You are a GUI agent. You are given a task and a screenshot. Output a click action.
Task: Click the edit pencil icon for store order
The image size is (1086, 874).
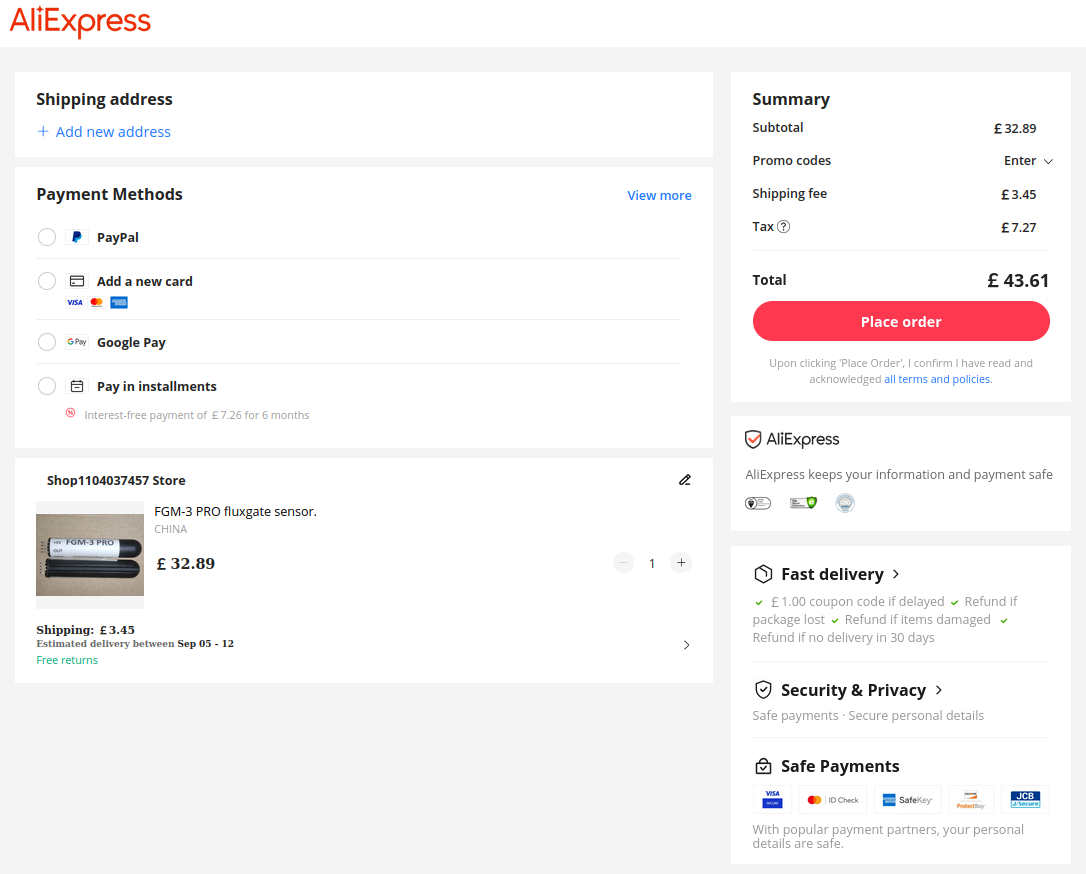685,480
